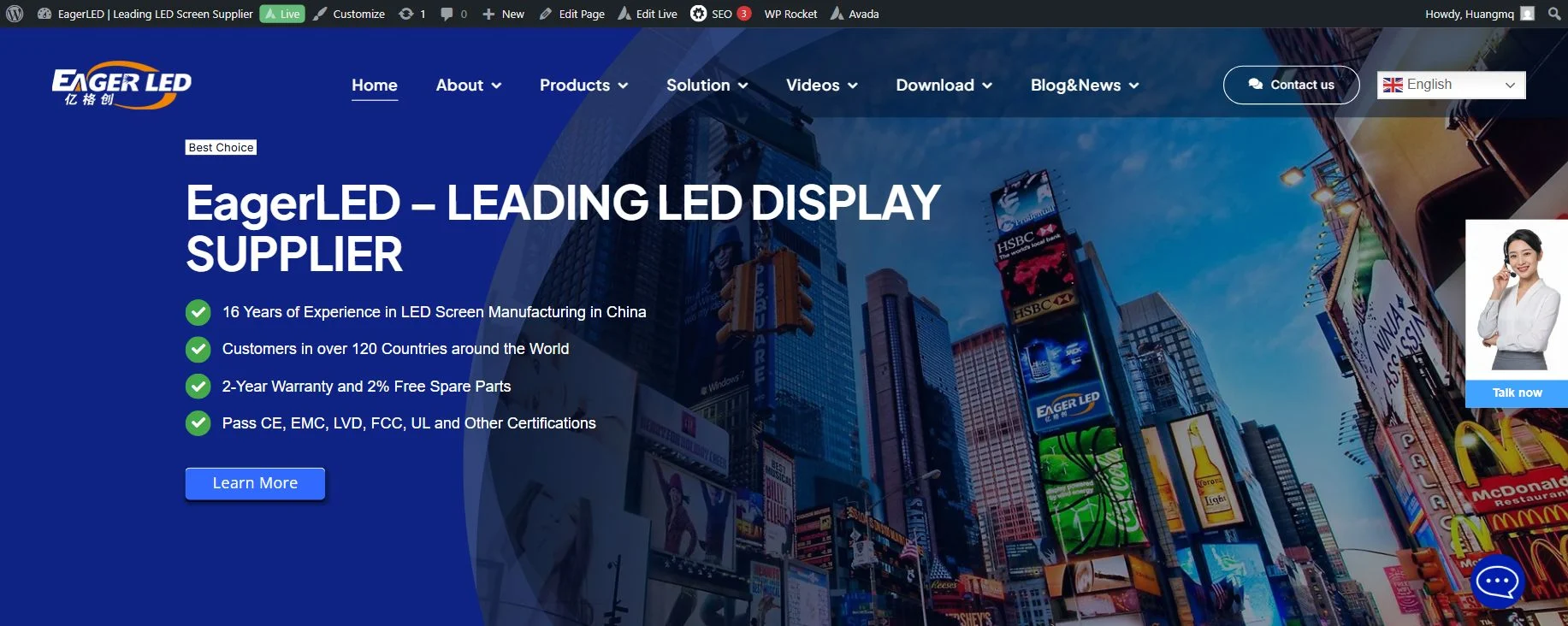Open the Products menu item
1568x626 pixels.
pos(575,85)
